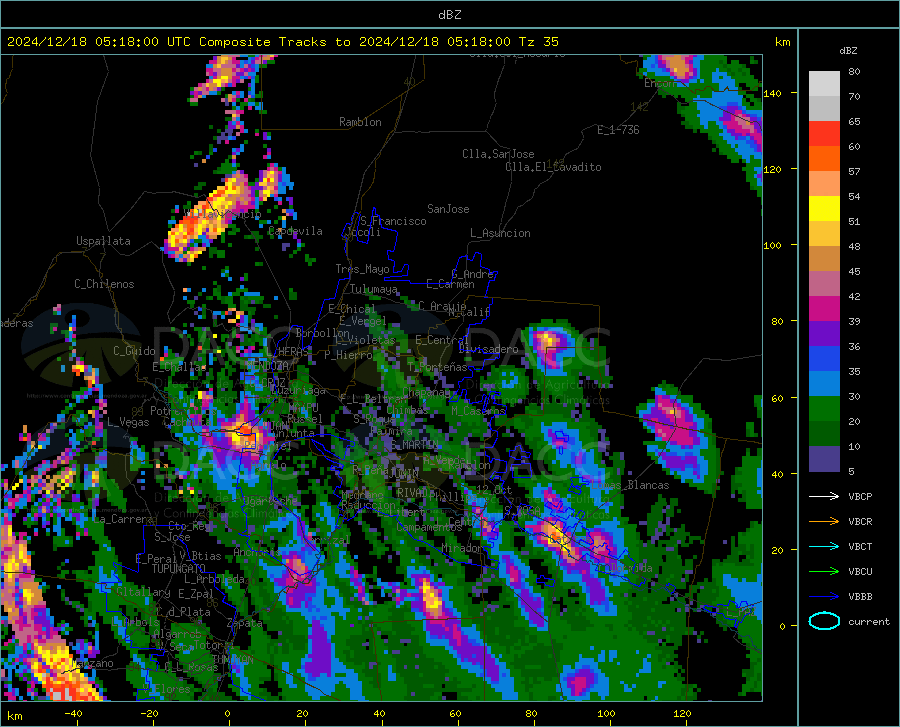Click the Uspallata place label
The width and height of the screenshot is (900, 727).
click(103, 241)
